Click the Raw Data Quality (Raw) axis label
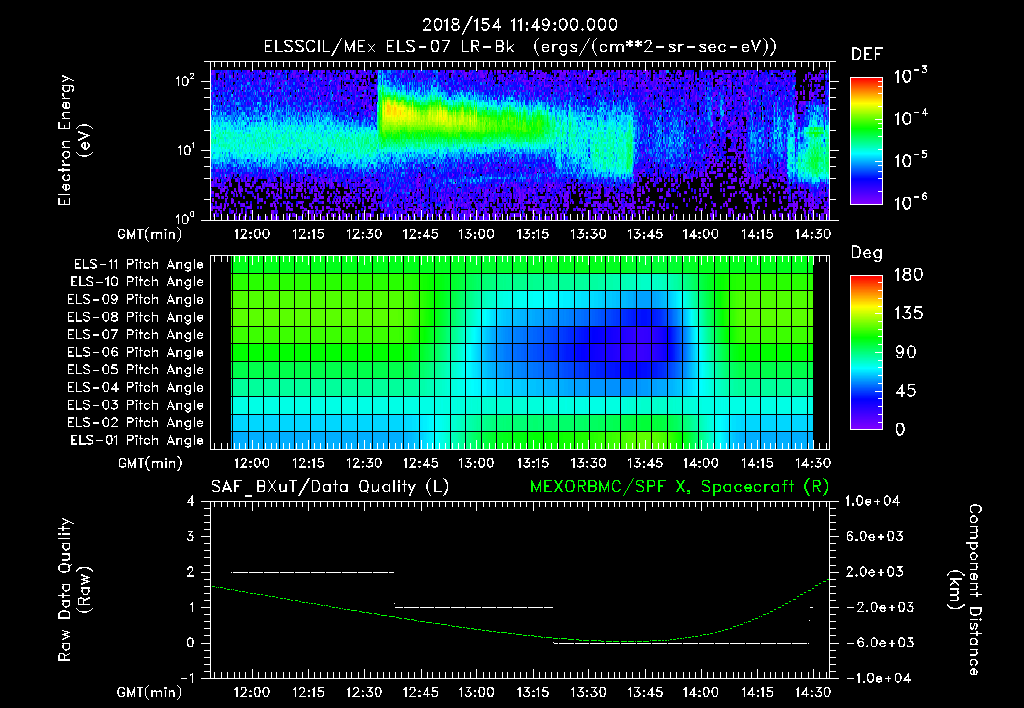 click(74, 589)
